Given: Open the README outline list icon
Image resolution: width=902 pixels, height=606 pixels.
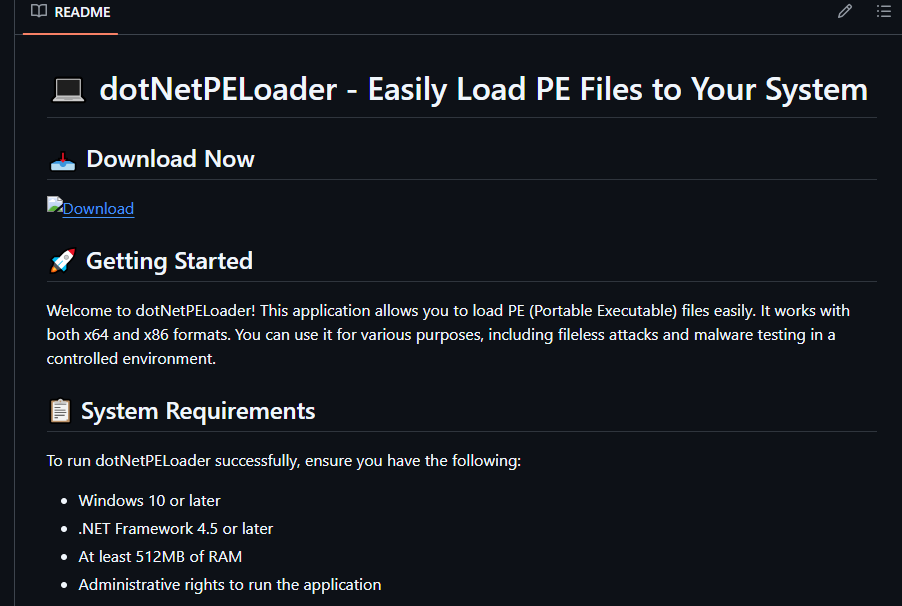Looking at the screenshot, I should [x=883, y=12].
